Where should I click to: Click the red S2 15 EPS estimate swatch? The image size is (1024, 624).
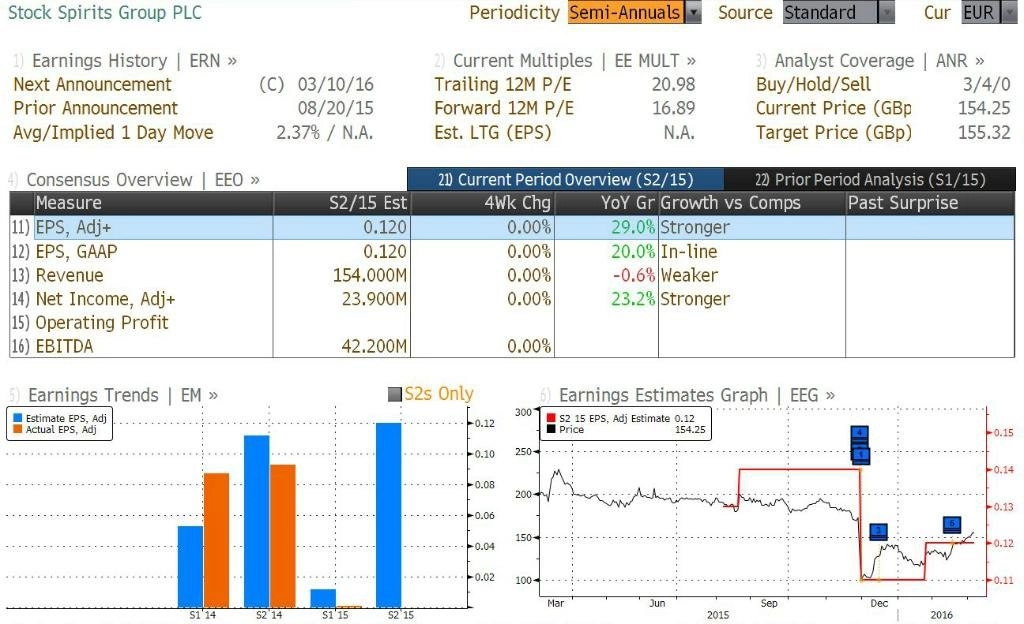point(551,418)
